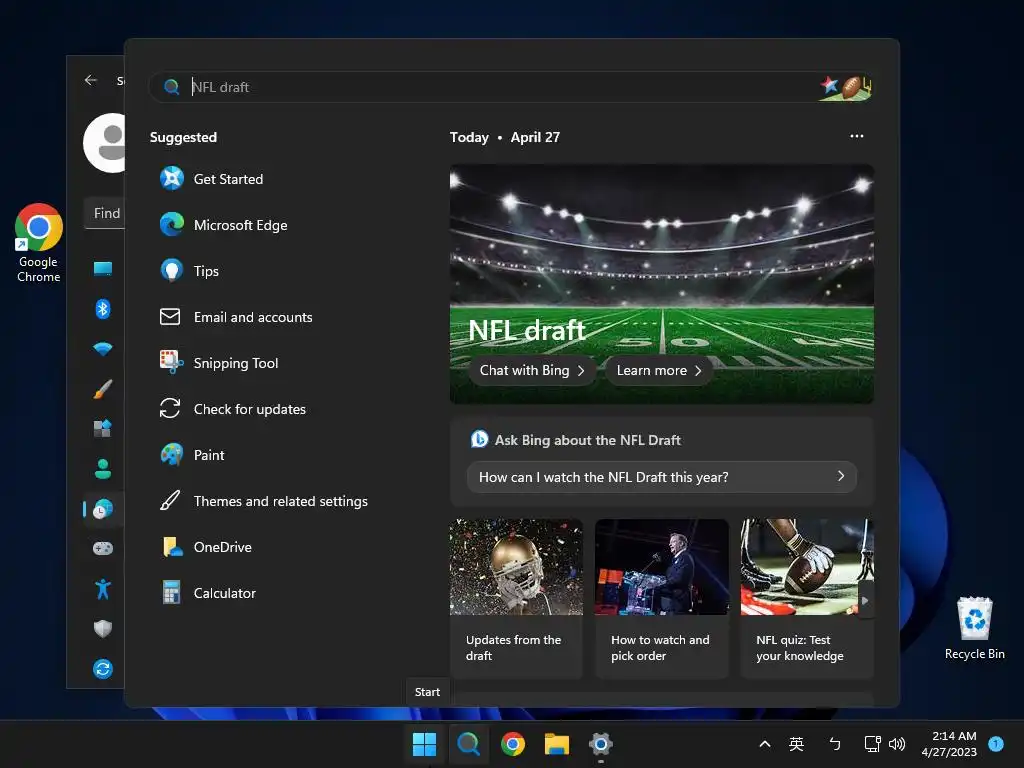
Task: Open the Tips app icon
Action: tap(172, 270)
